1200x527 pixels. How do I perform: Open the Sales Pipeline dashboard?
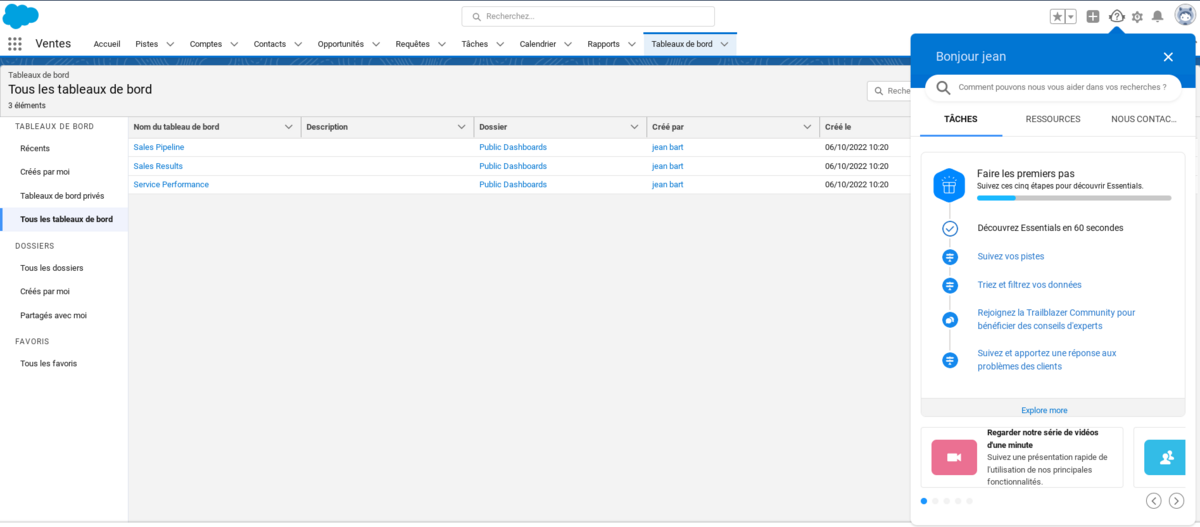tap(159, 147)
